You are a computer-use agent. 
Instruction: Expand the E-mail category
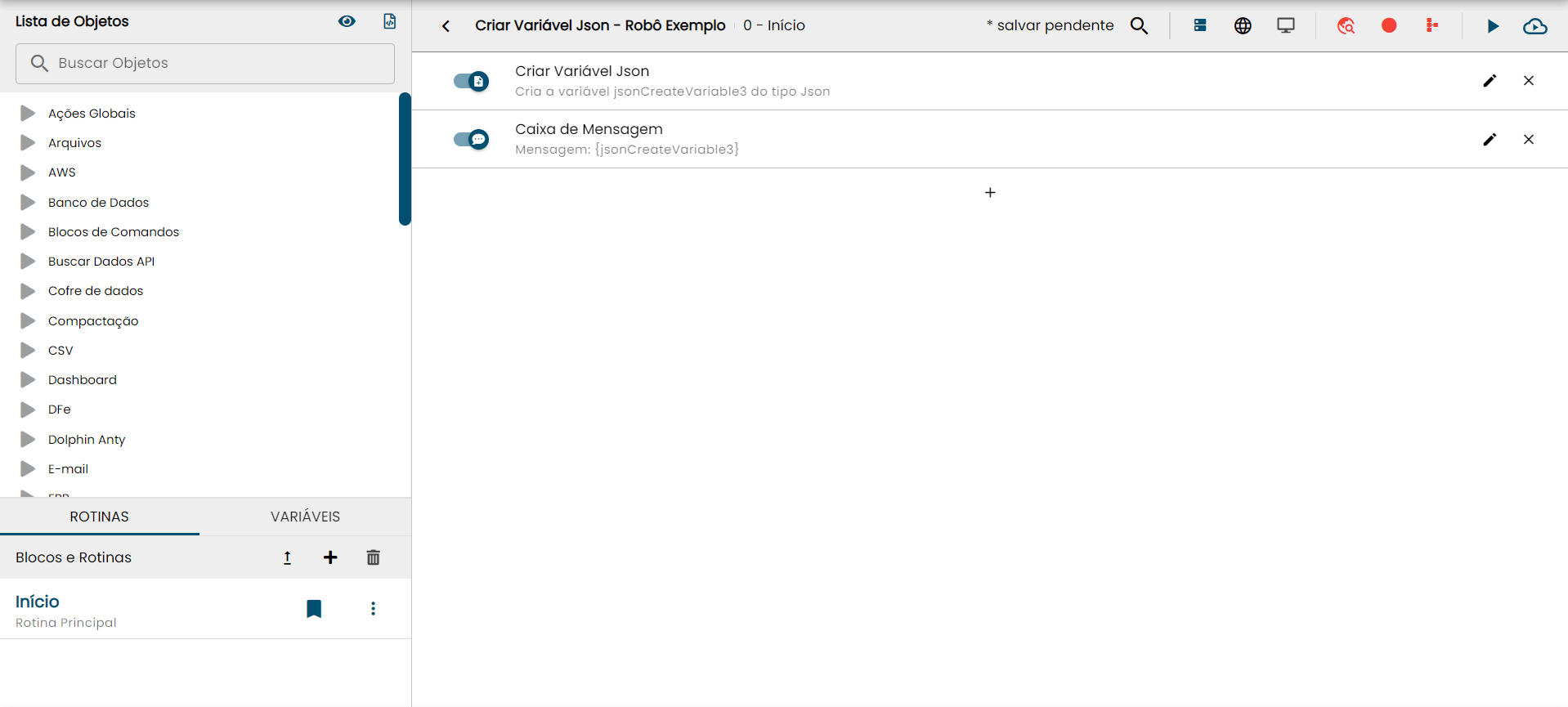pos(28,469)
